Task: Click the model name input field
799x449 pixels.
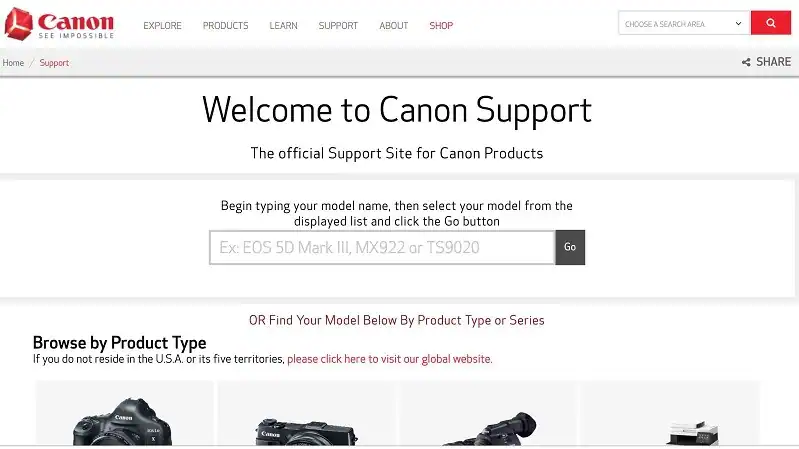Action: click(x=382, y=247)
